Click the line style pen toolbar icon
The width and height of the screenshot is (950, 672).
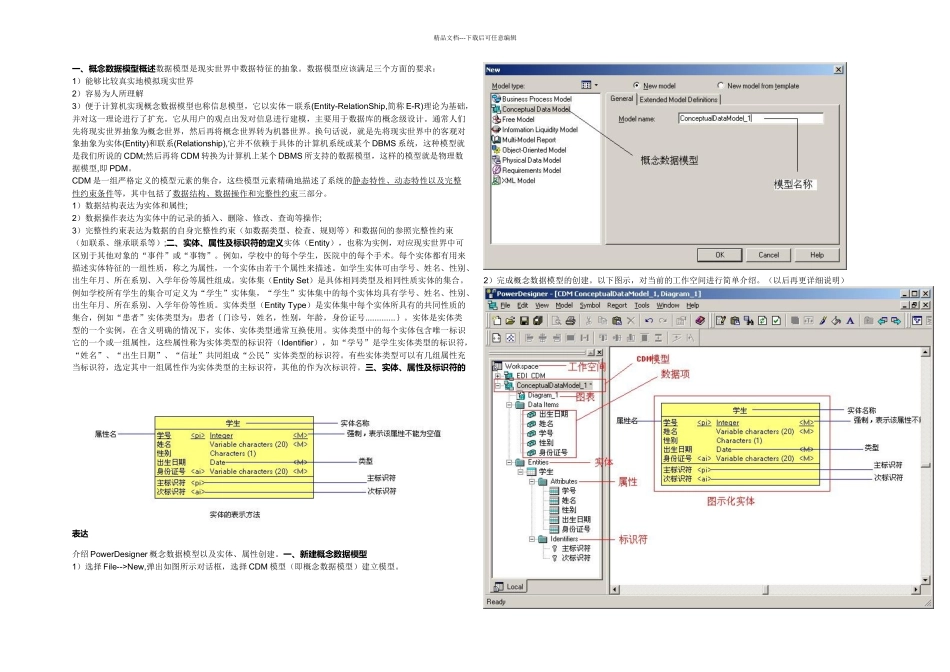tap(823, 321)
